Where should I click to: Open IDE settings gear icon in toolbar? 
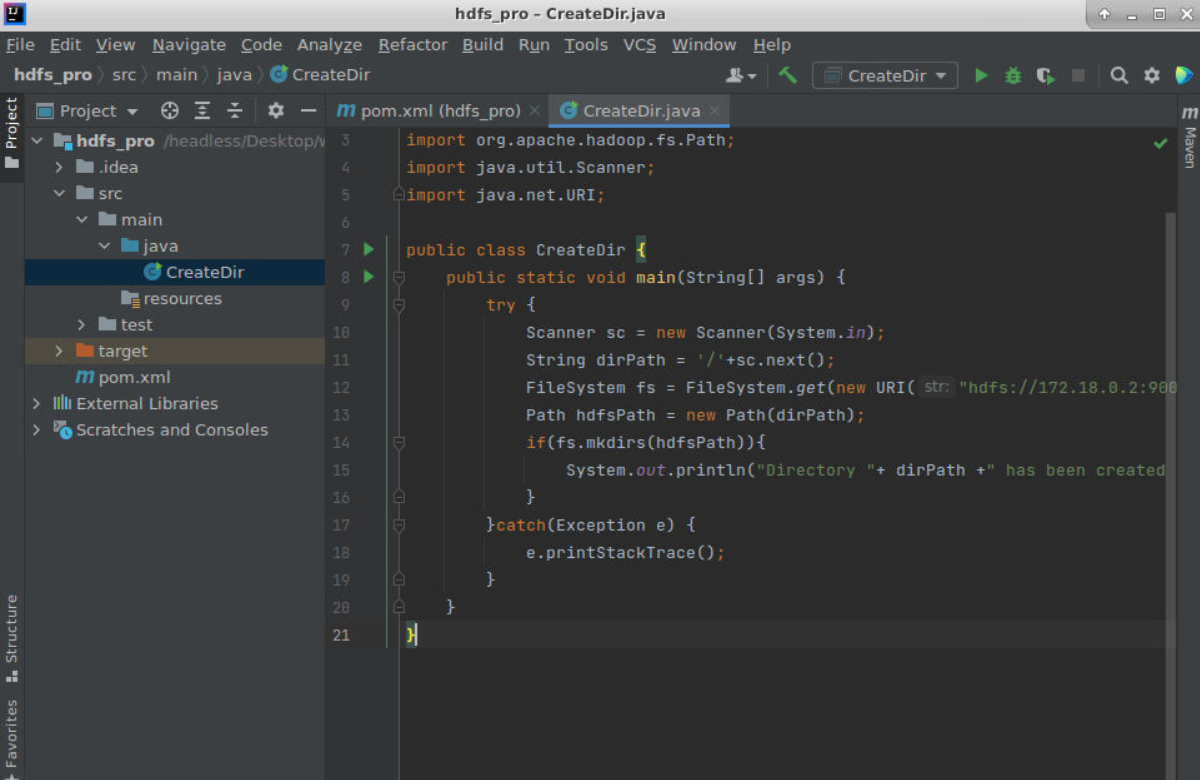coord(1152,76)
